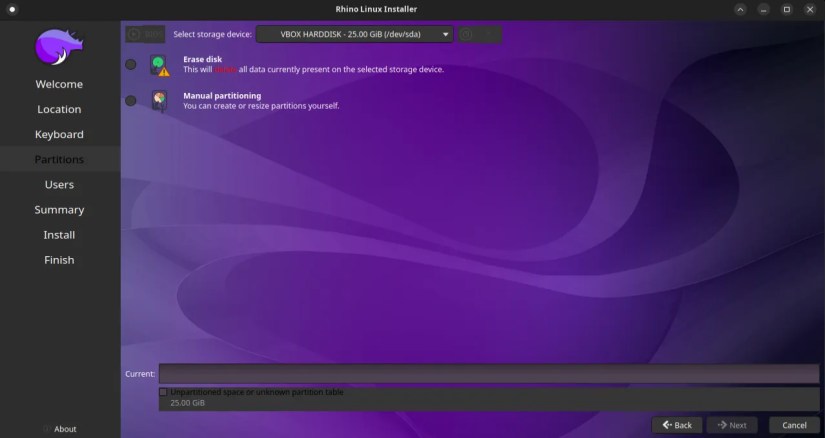Click the Current partition layout bar
825x438 pixels.
(x=489, y=374)
